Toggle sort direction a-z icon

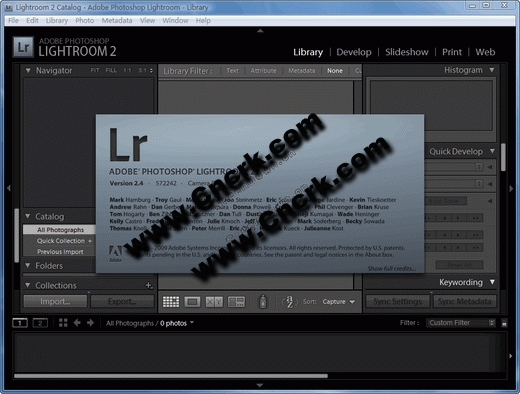click(x=289, y=302)
